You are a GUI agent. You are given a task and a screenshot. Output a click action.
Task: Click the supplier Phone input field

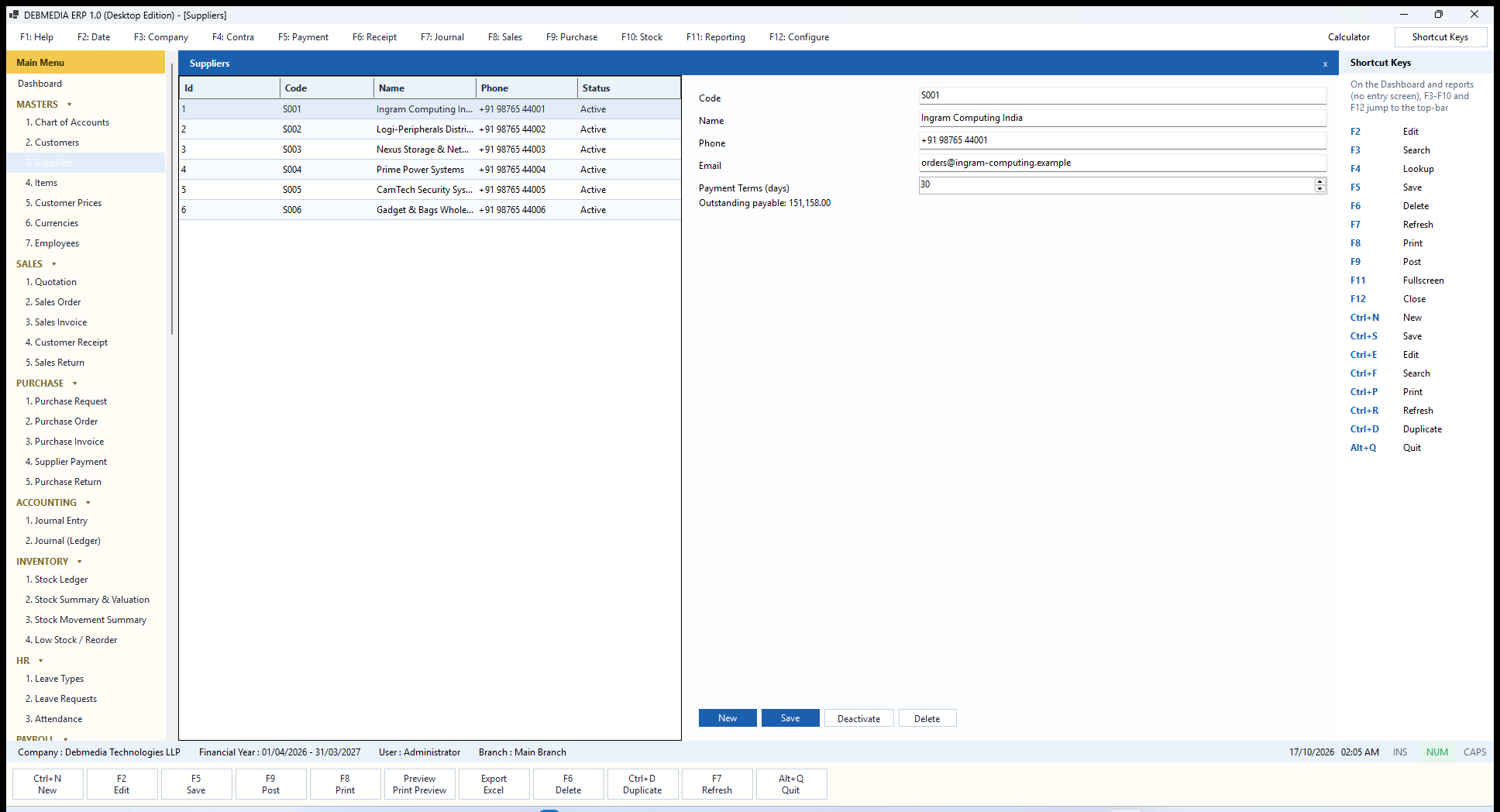point(1123,140)
